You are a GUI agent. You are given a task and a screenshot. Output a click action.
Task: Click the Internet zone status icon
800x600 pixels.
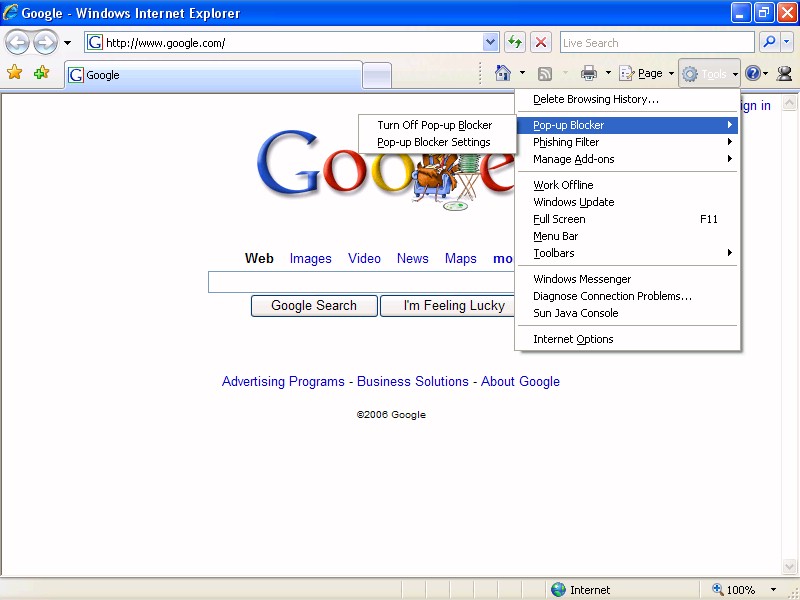559,590
